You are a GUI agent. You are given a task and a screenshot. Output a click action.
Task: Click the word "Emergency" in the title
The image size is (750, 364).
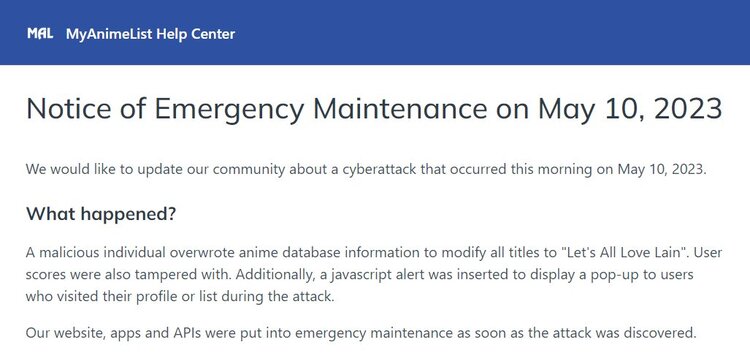tap(230, 110)
